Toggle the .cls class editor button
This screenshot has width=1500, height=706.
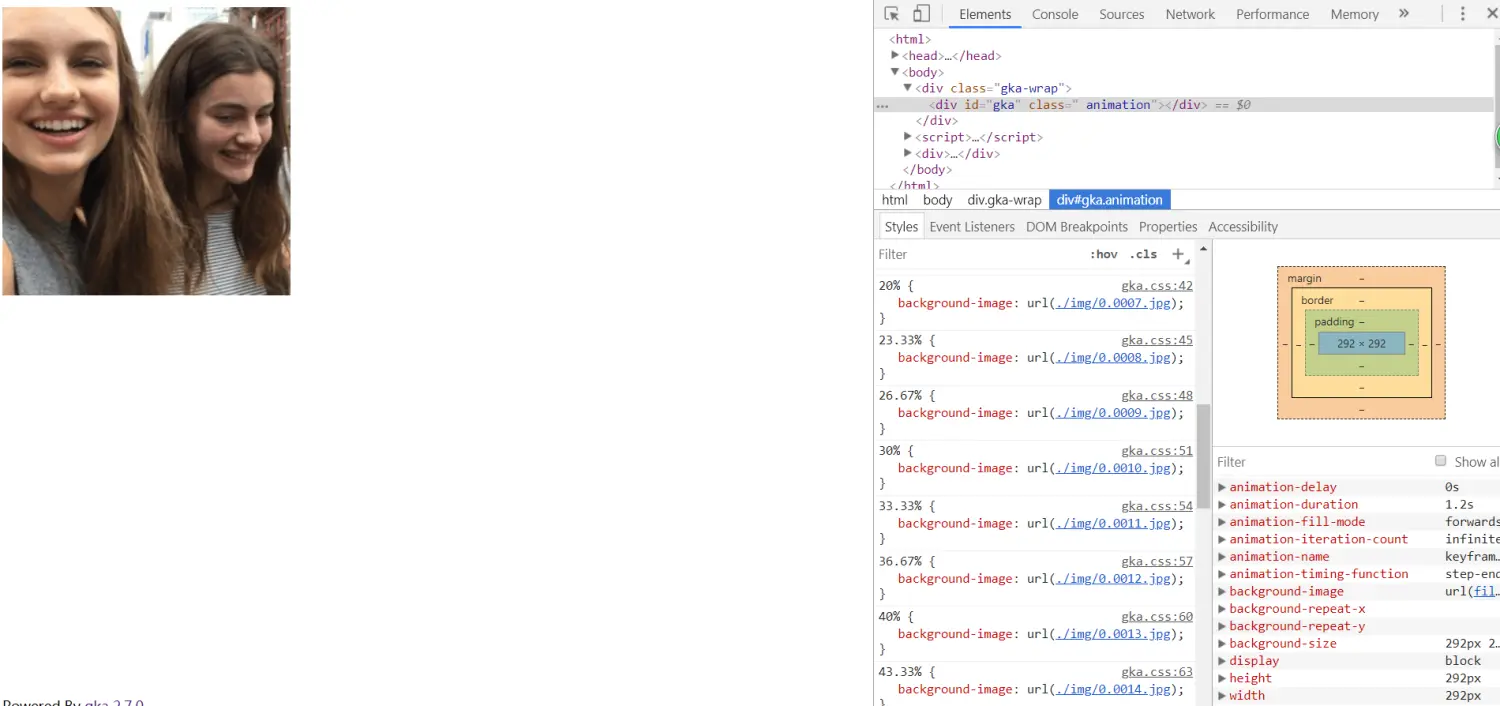tap(1144, 254)
